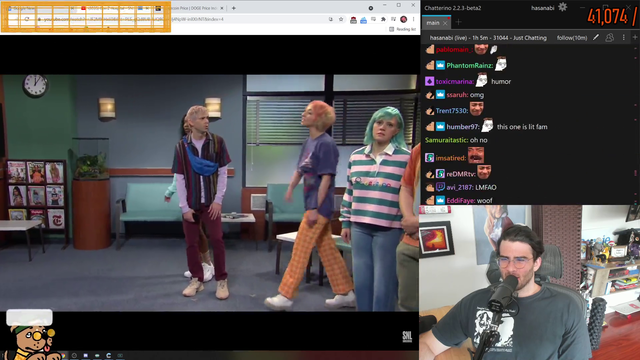Click the webcam feed of the streamer
Screen dimensions: 640x360
click(529, 282)
